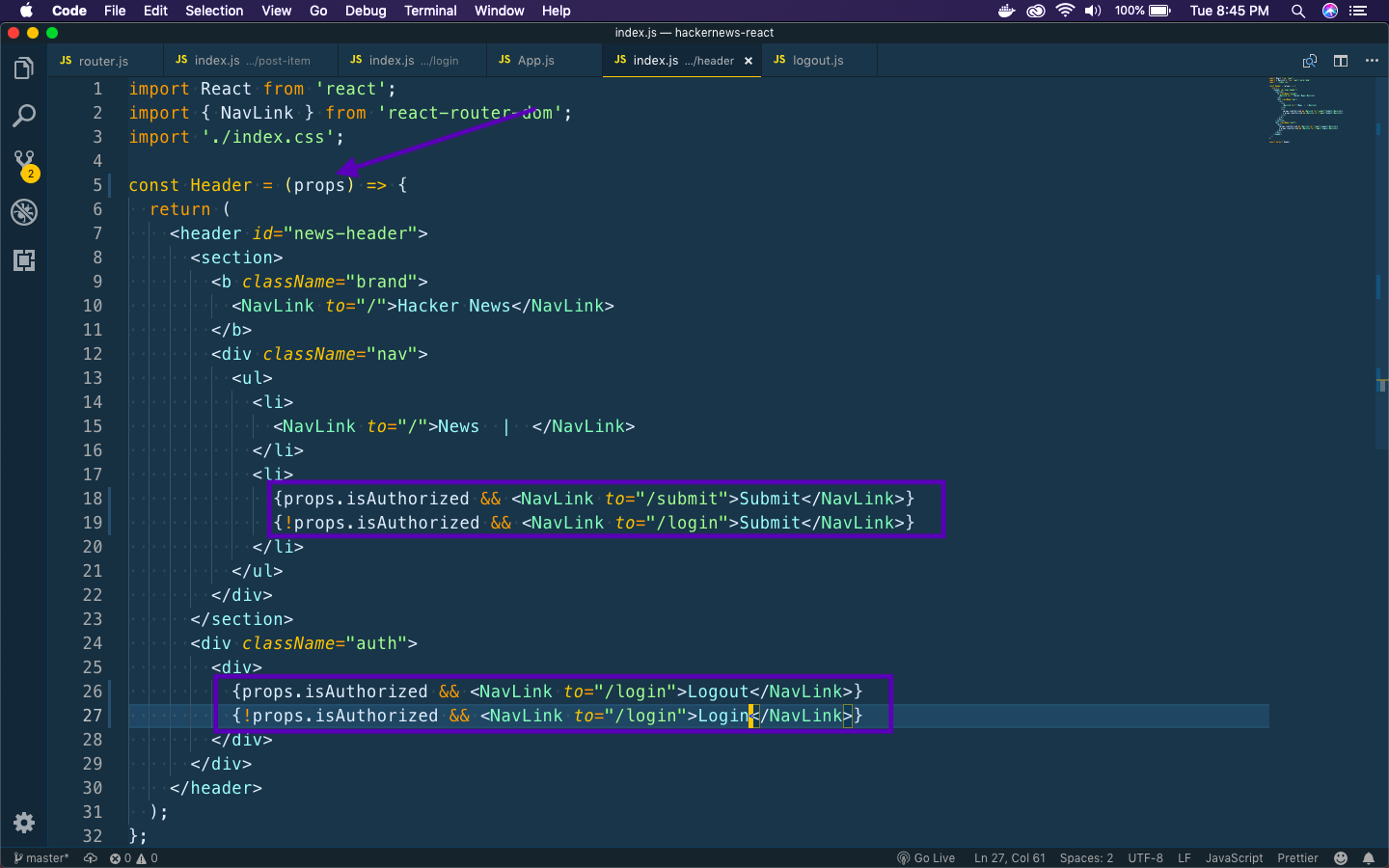Change LF end of line sequence
Viewport: 1389px width, 868px height.
click(x=1185, y=858)
